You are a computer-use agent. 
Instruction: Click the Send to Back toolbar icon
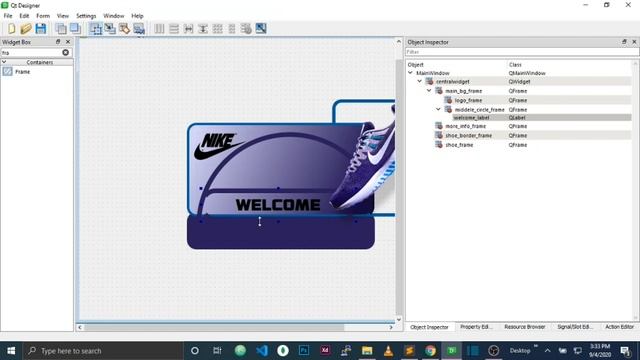61,29
